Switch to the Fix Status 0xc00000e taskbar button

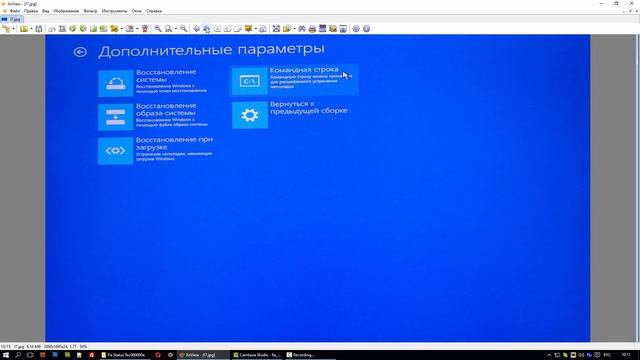124,355
